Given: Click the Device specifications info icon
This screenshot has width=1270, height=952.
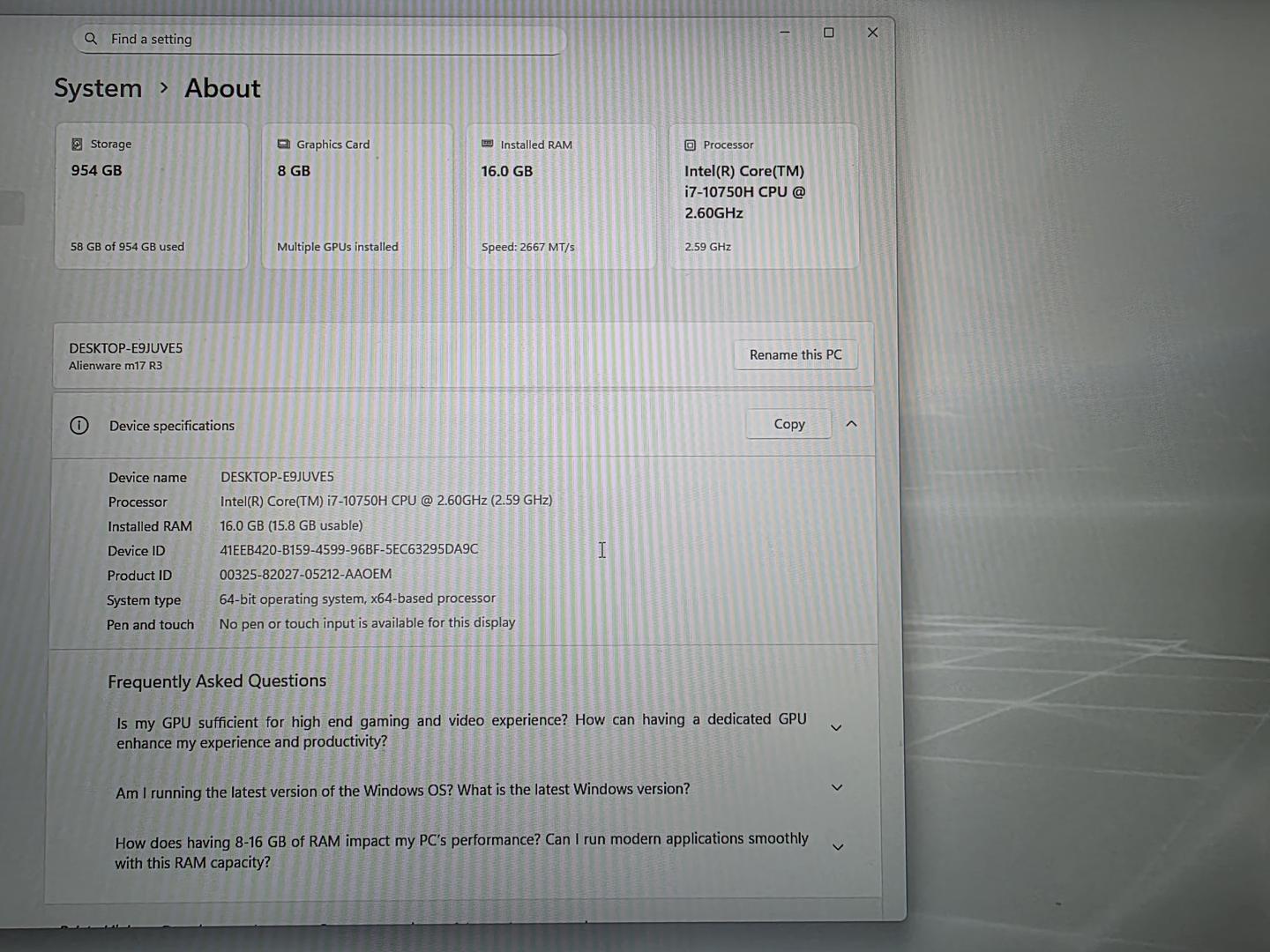Looking at the screenshot, I should tap(79, 426).
